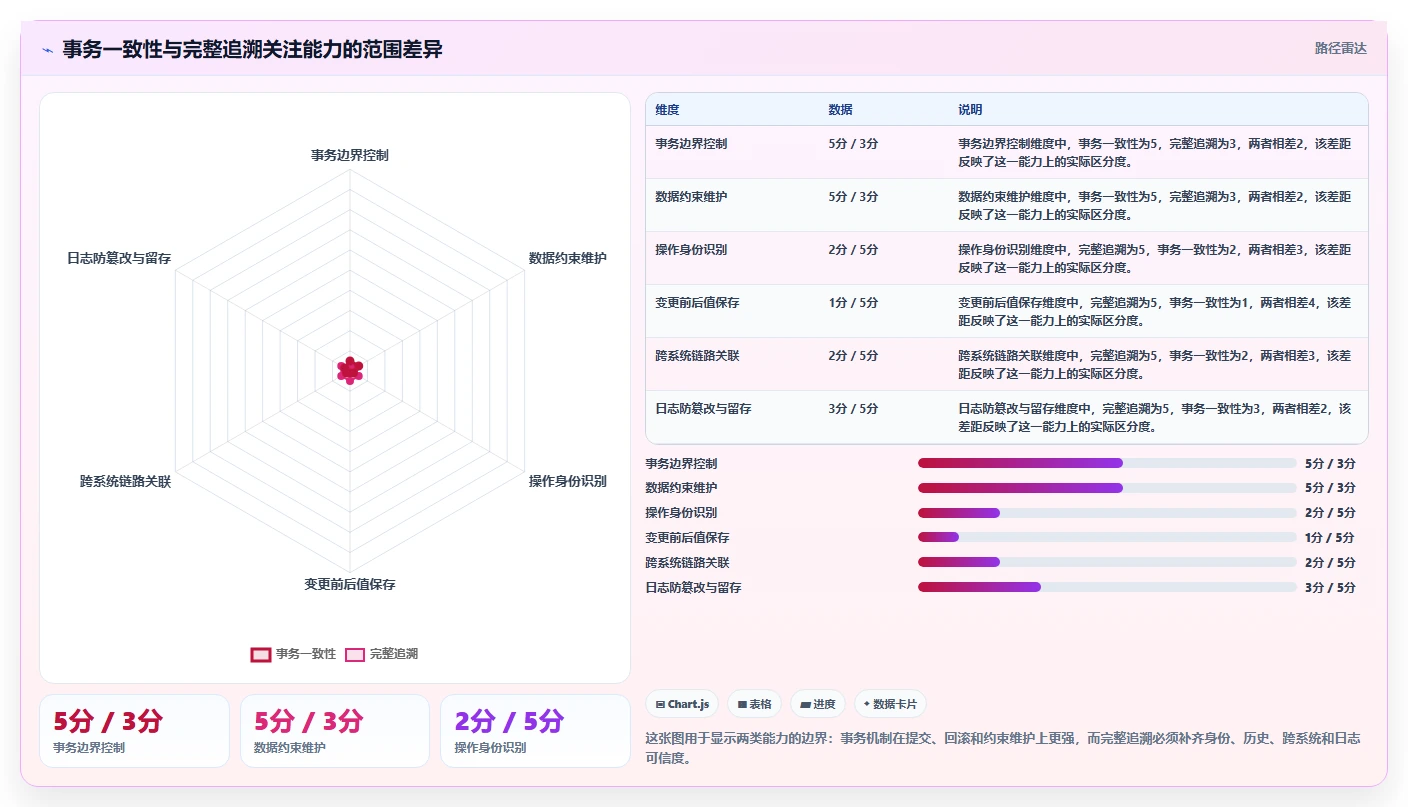Click the 数据约束维护 progress bar
1408x807 pixels.
[x=1107, y=488]
